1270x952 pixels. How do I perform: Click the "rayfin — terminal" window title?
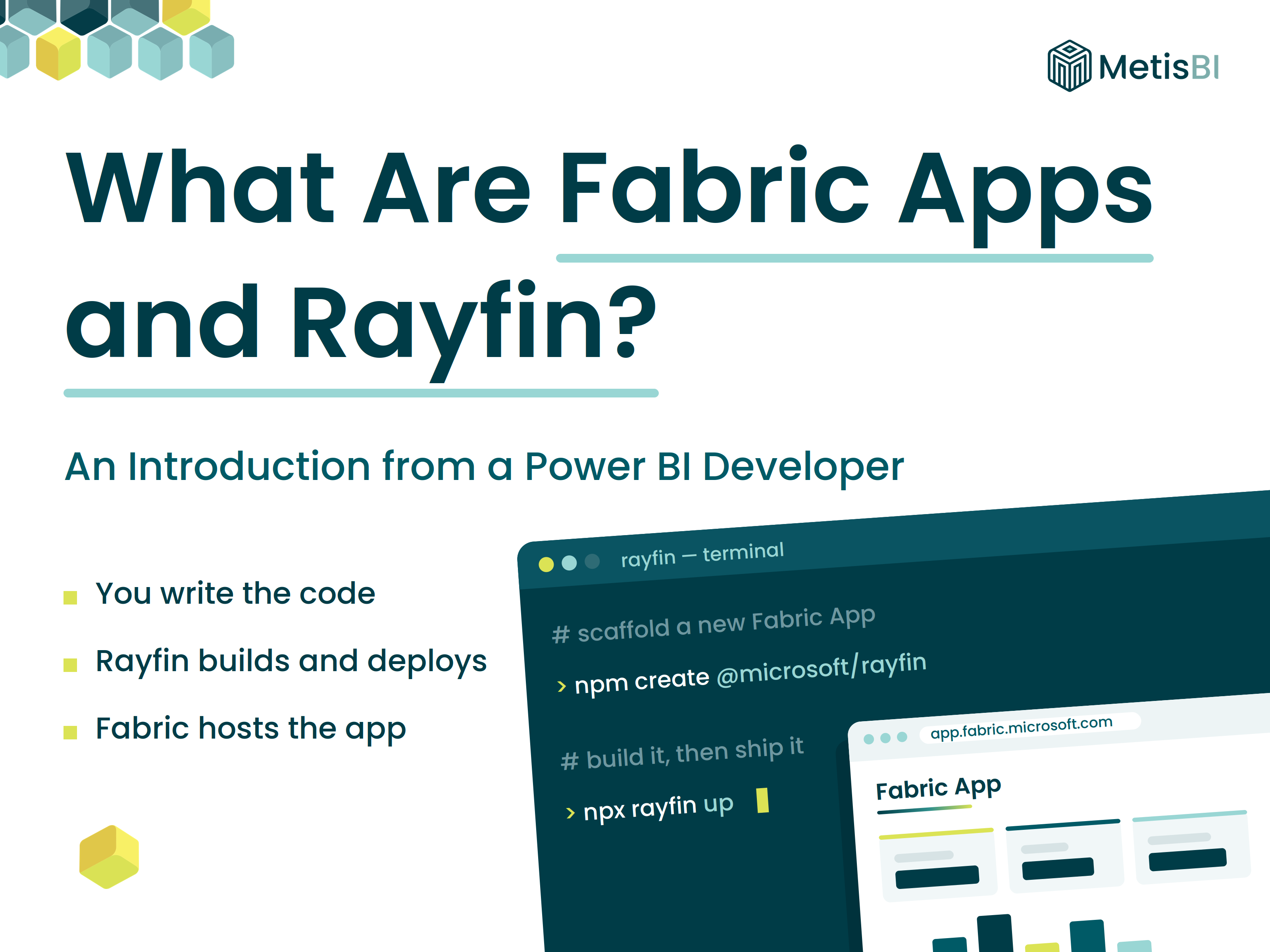[x=702, y=555]
